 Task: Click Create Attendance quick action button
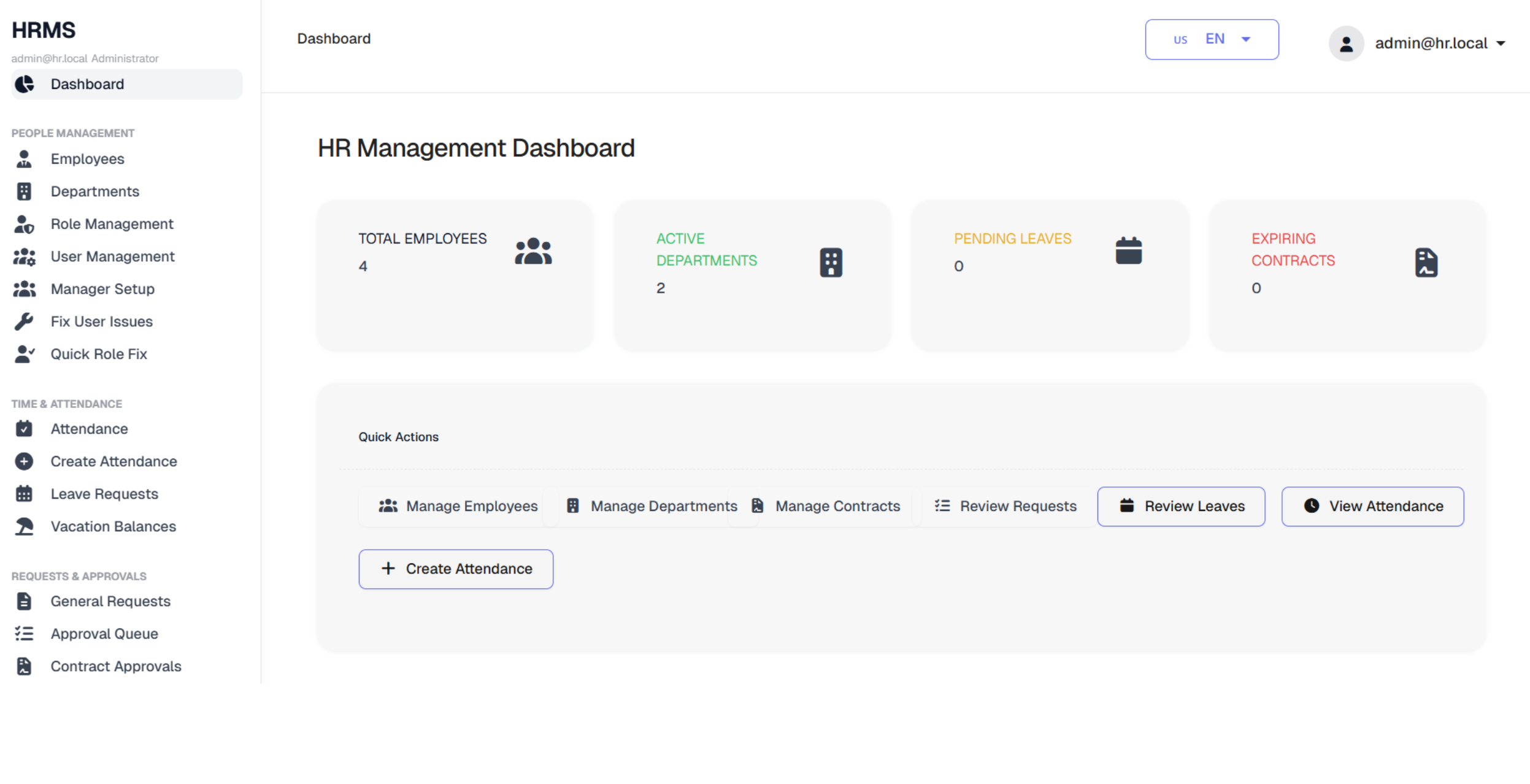click(456, 569)
